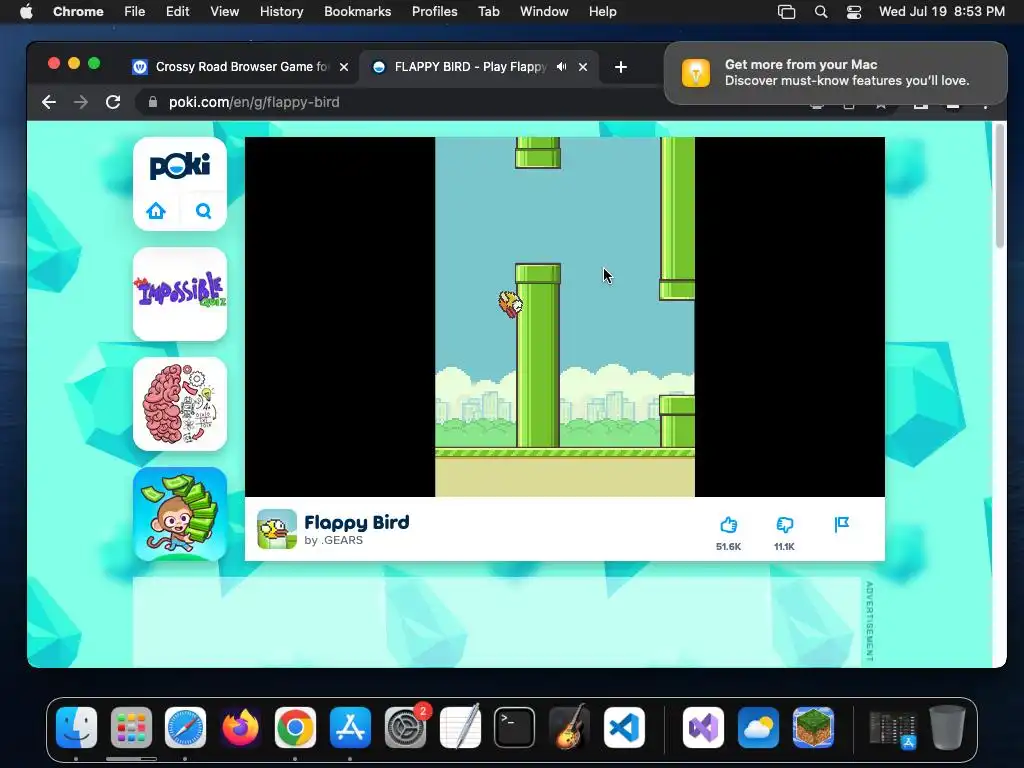Open the Bookmarks menu
Image resolution: width=1024 pixels, height=768 pixels.
click(x=357, y=12)
